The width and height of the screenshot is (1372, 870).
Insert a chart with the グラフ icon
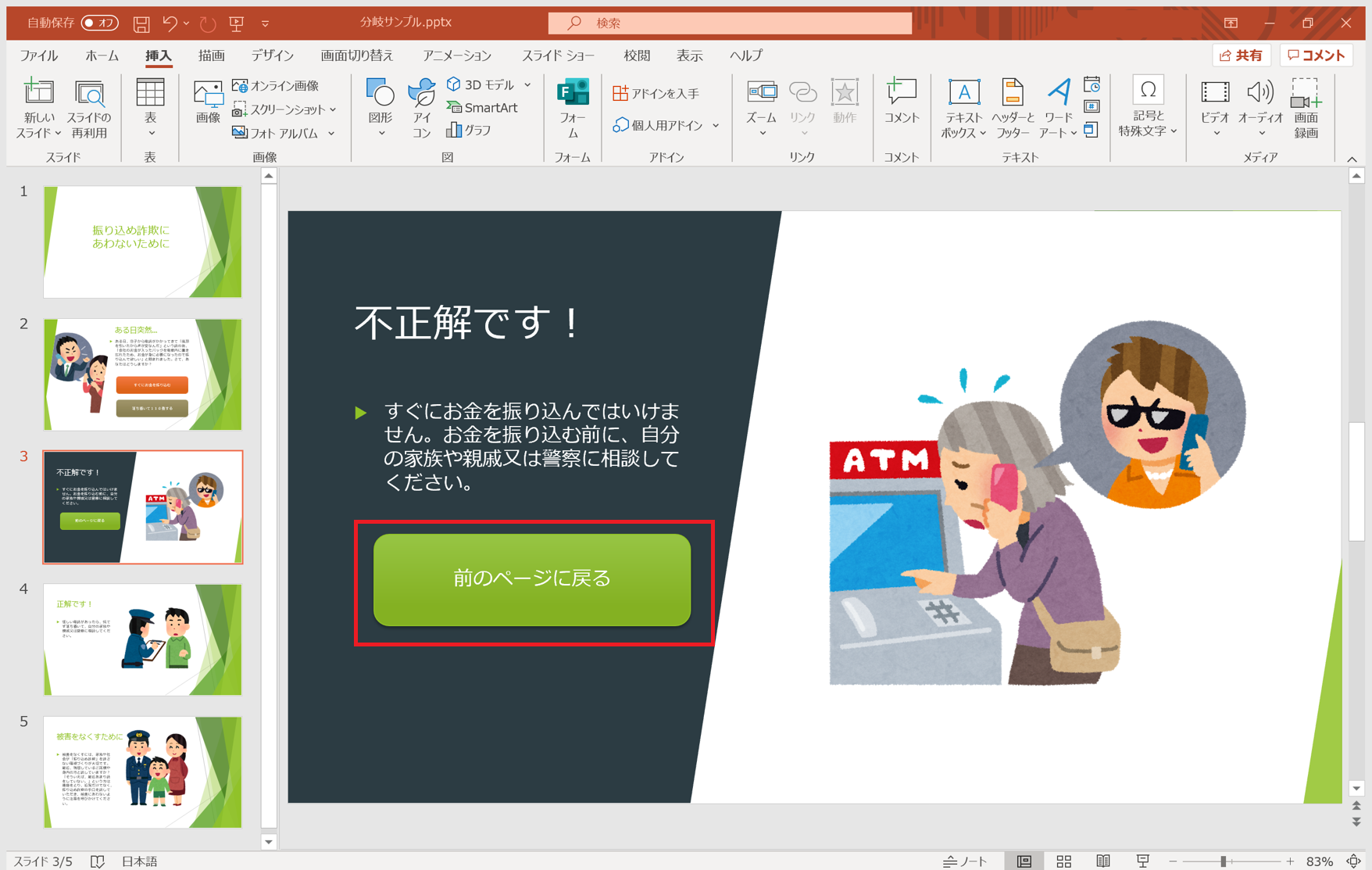tap(469, 131)
